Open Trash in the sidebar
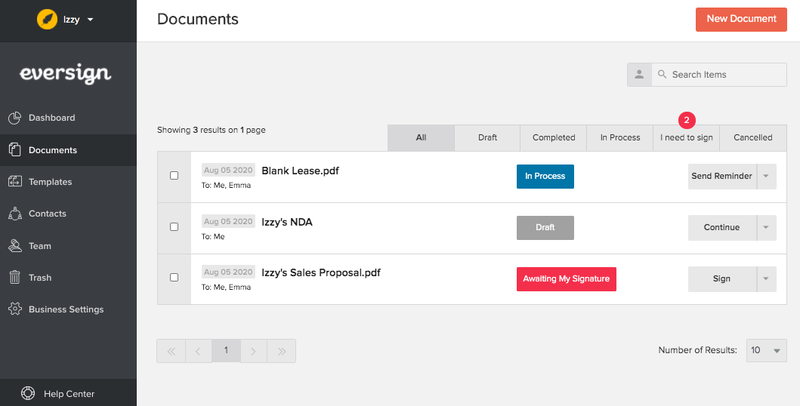800x406 pixels. [68, 277]
